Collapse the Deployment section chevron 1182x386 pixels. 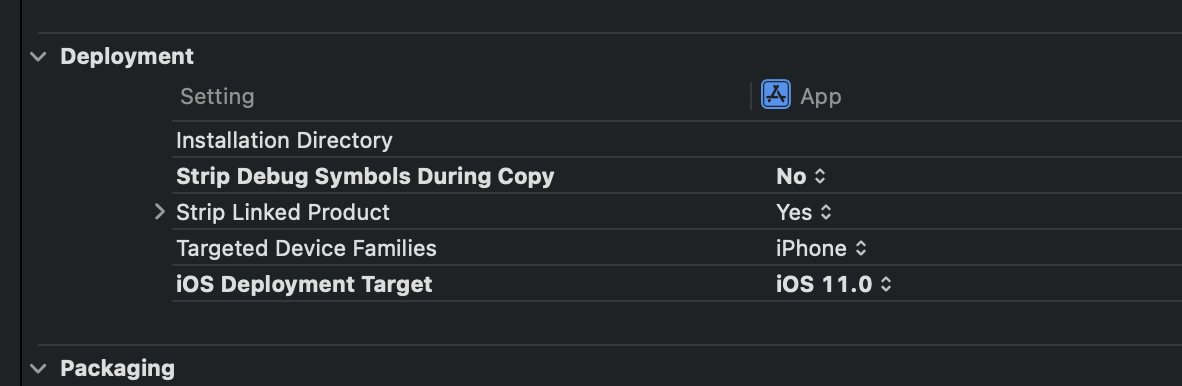click(38, 57)
